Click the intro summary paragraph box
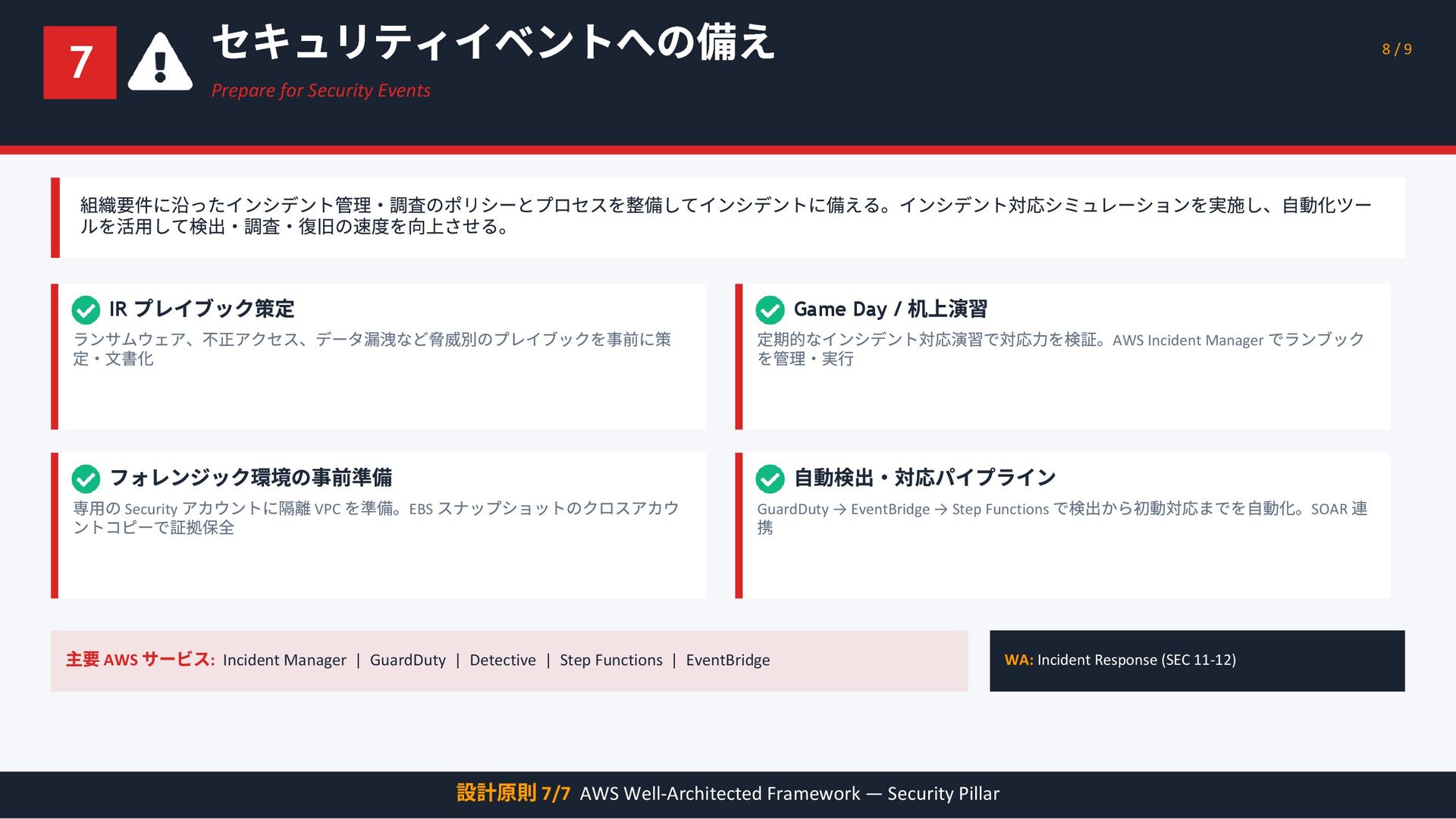 (x=728, y=217)
